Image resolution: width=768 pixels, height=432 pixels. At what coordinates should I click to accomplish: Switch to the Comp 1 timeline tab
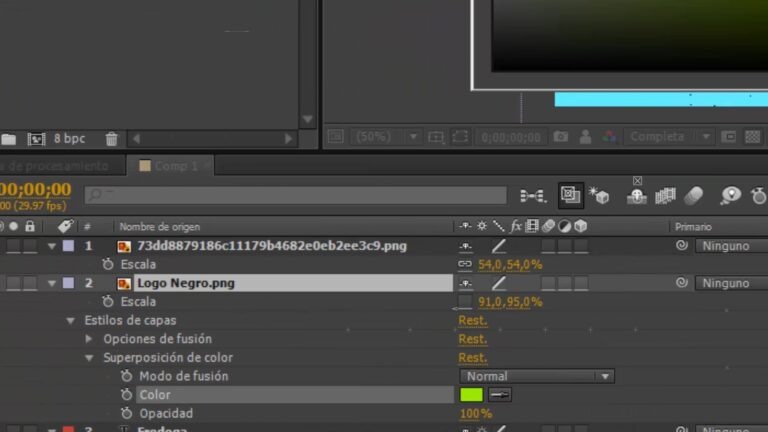tap(169, 166)
